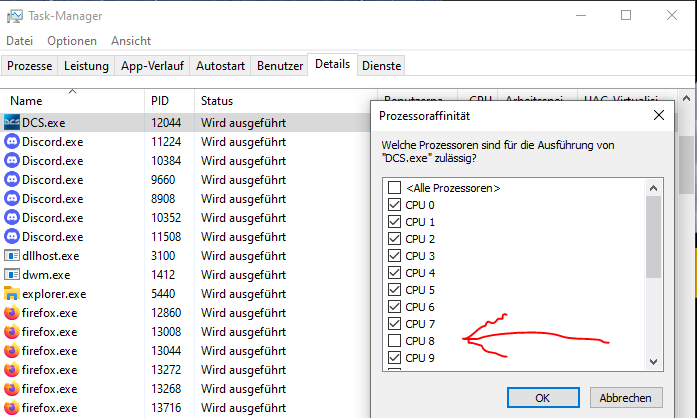The image size is (697, 418).
Task: Uncheck CPU 0 checkbox
Action: tap(394, 205)
